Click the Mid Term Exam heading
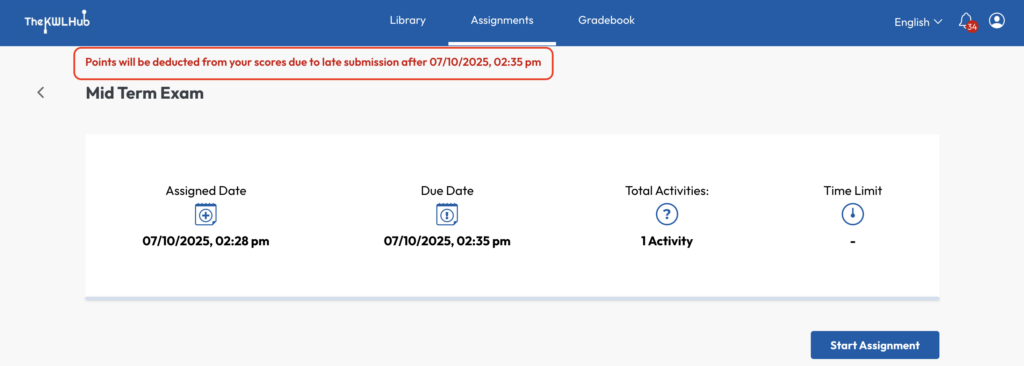 click(x=145, y=93)
